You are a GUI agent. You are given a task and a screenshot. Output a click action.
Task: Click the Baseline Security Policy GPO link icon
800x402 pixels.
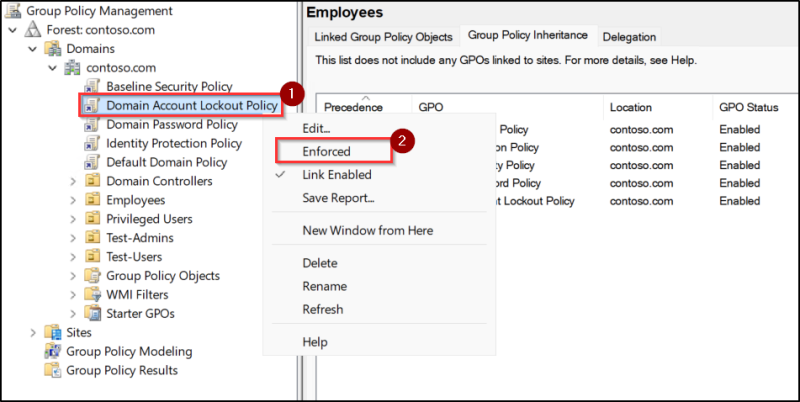[92, 87]
